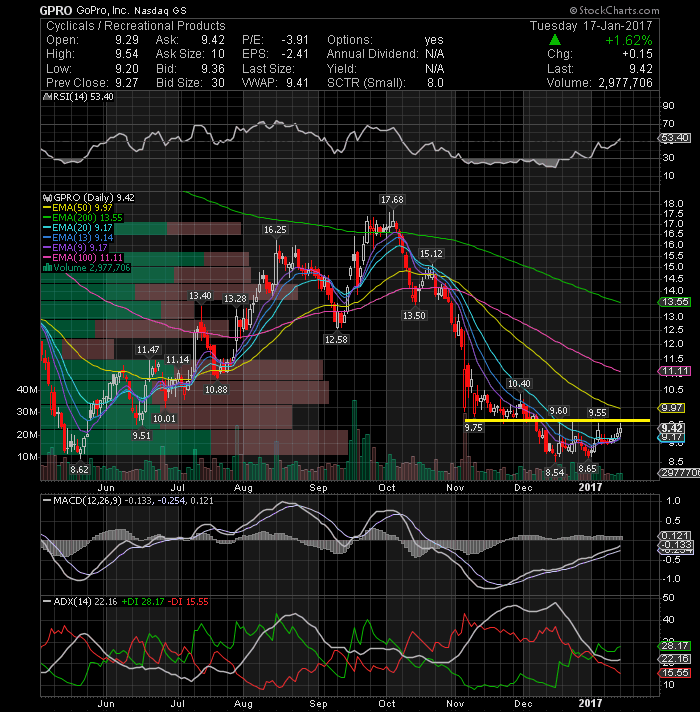Click the 13.50 low price label

coord(414,315)
